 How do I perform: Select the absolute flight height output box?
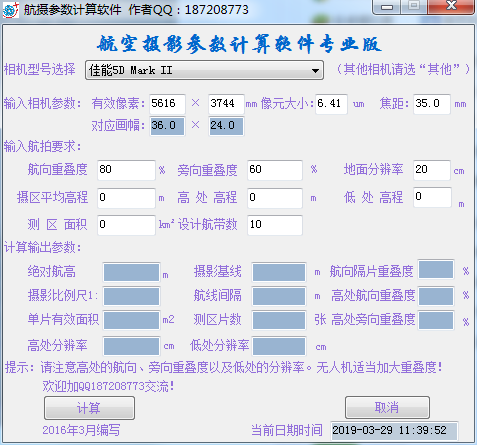coord(131,272)
